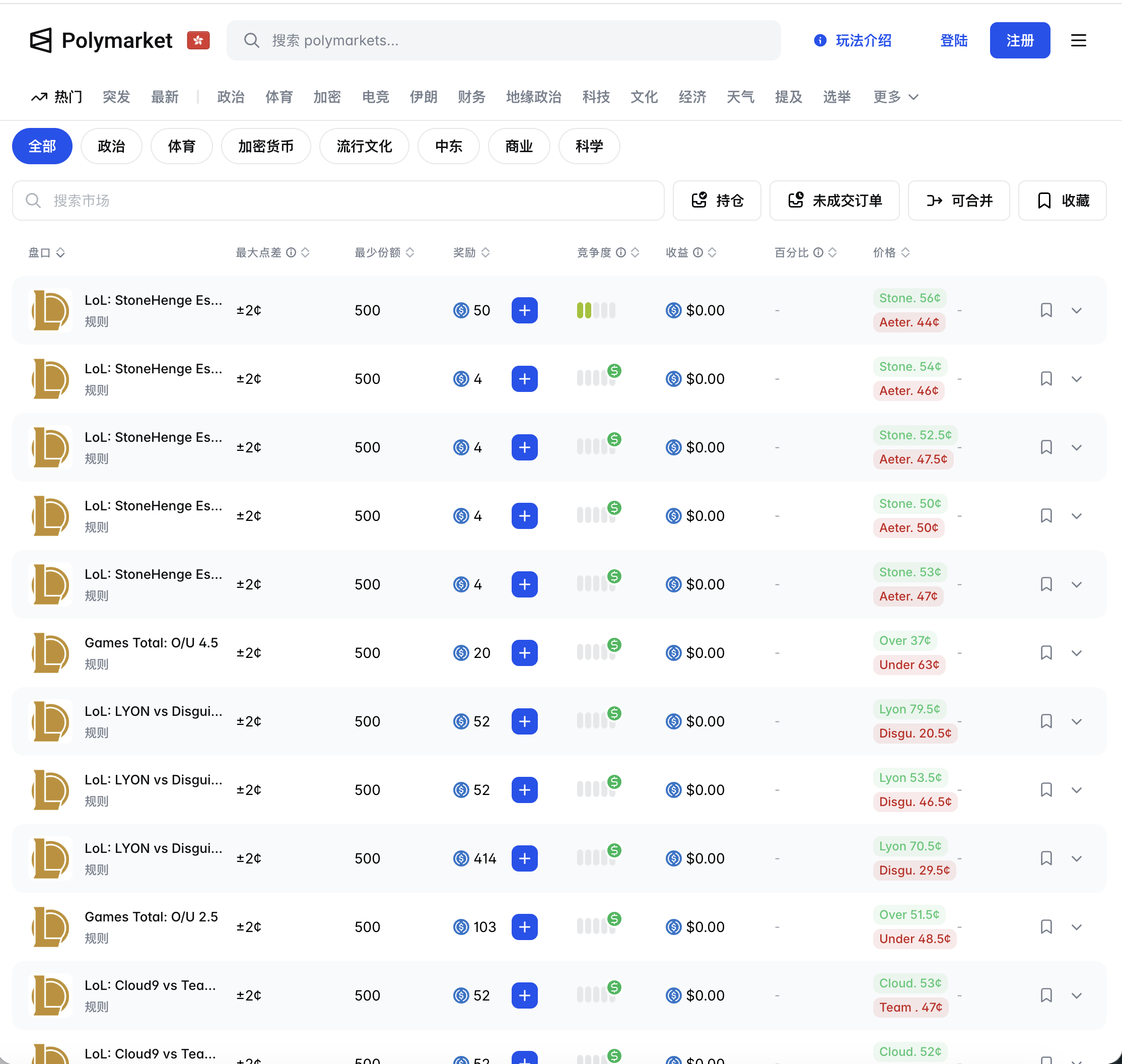The width and height of the screenshot is (1122, 1064).
Task: Bookmark the first StoneHenge market row
Action: [x=1046, y=310]
